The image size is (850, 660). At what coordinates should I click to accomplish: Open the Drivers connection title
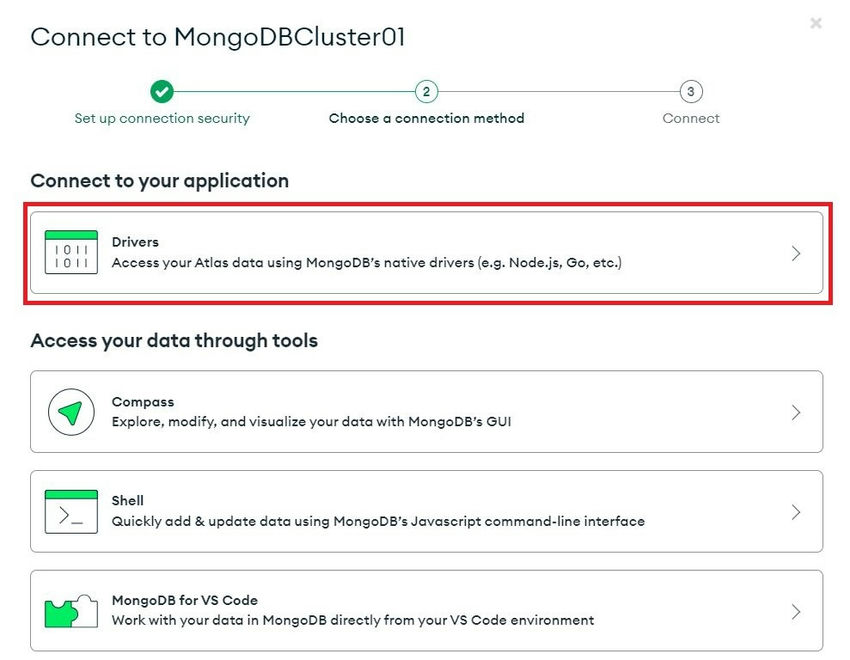(x=135, y=242)
